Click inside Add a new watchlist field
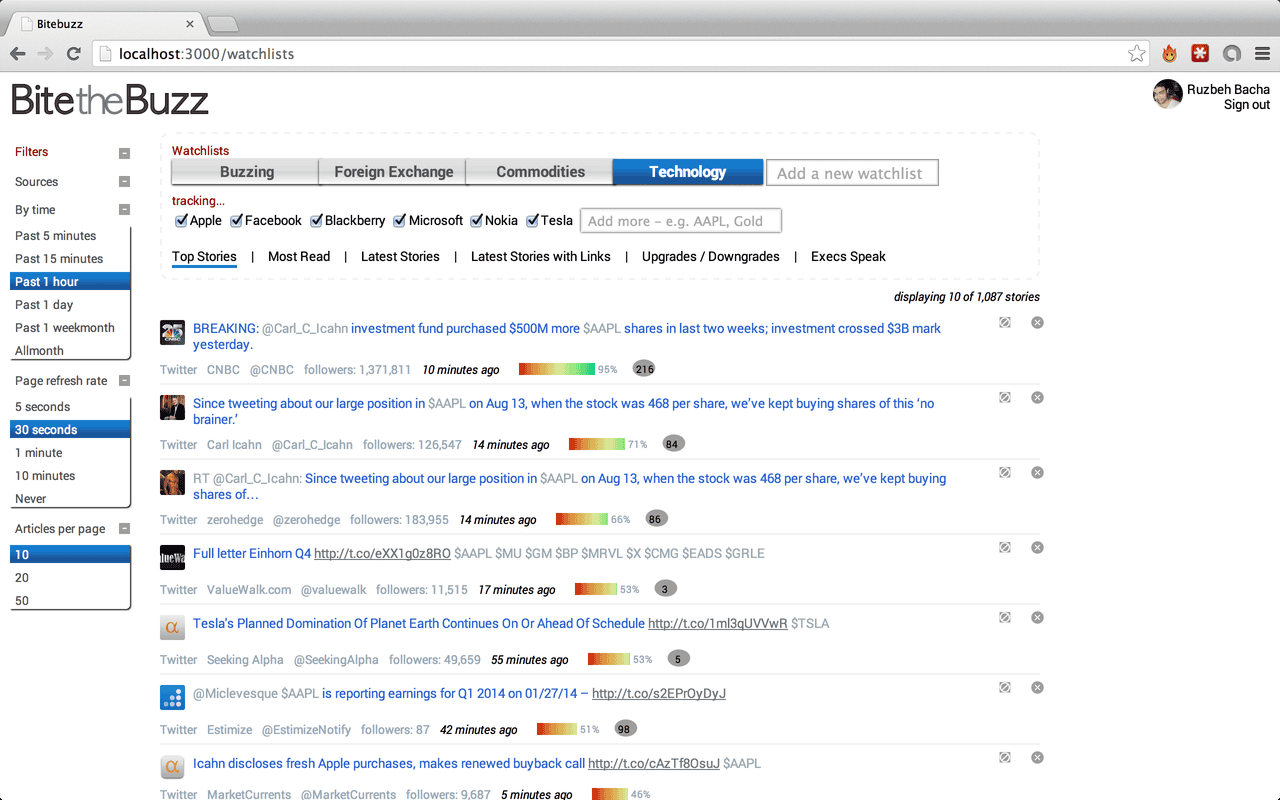1280x800 pixels. pyautogui.click(x=852, y=173)
